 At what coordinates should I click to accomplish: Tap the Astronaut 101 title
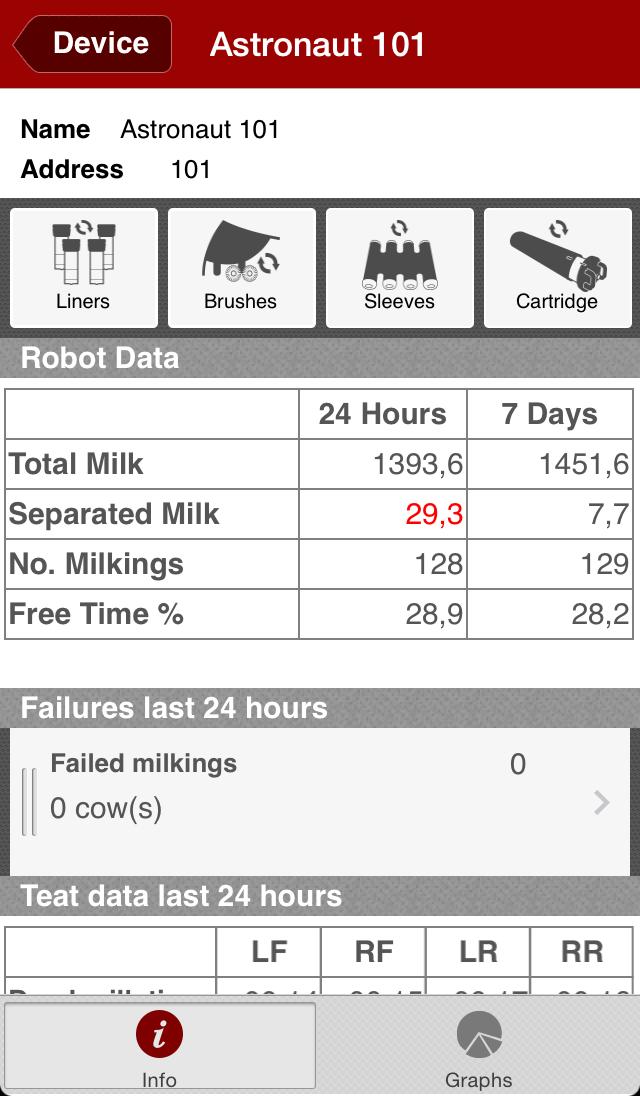pos(316,43)
